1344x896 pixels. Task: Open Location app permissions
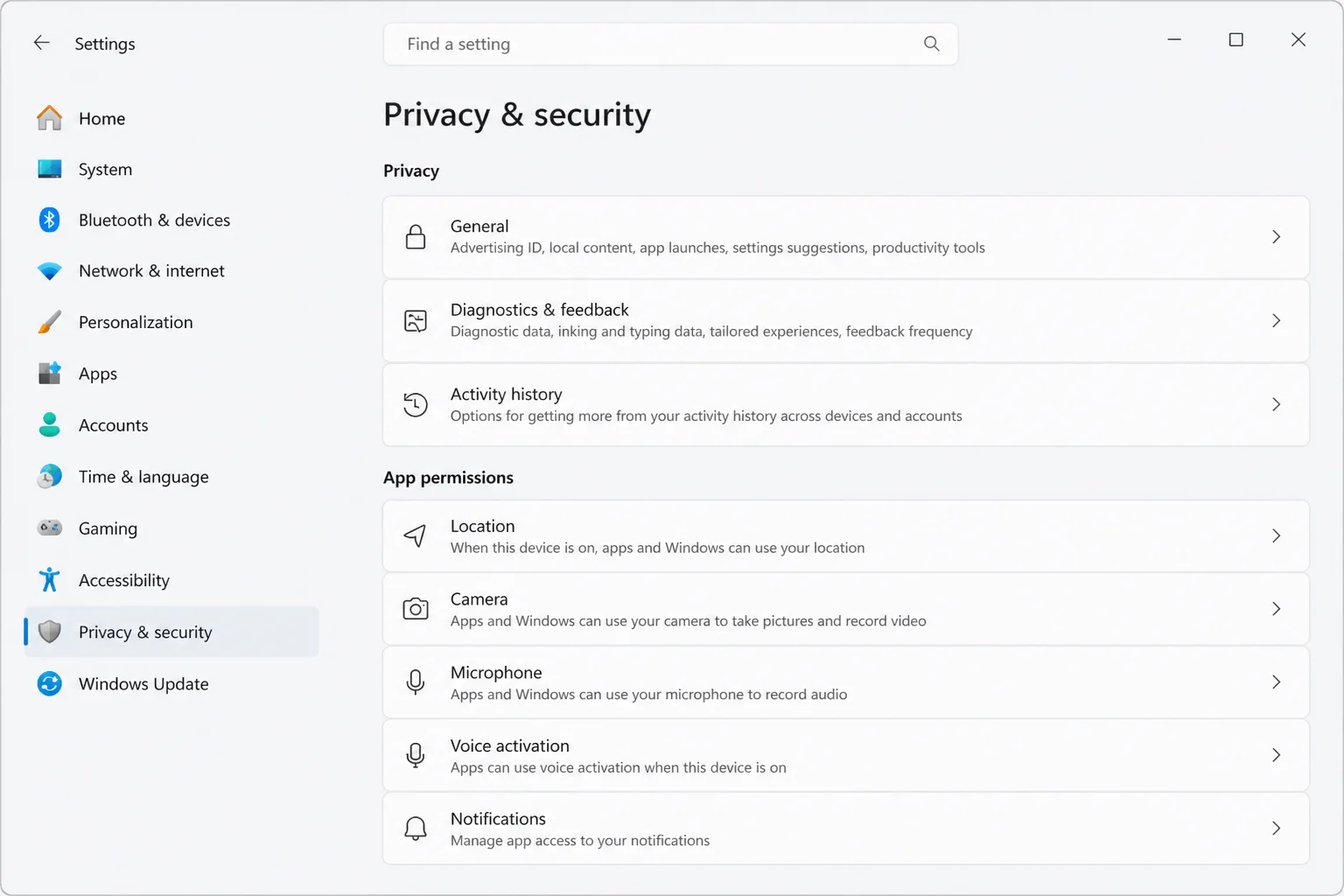[x=846, y=535]
